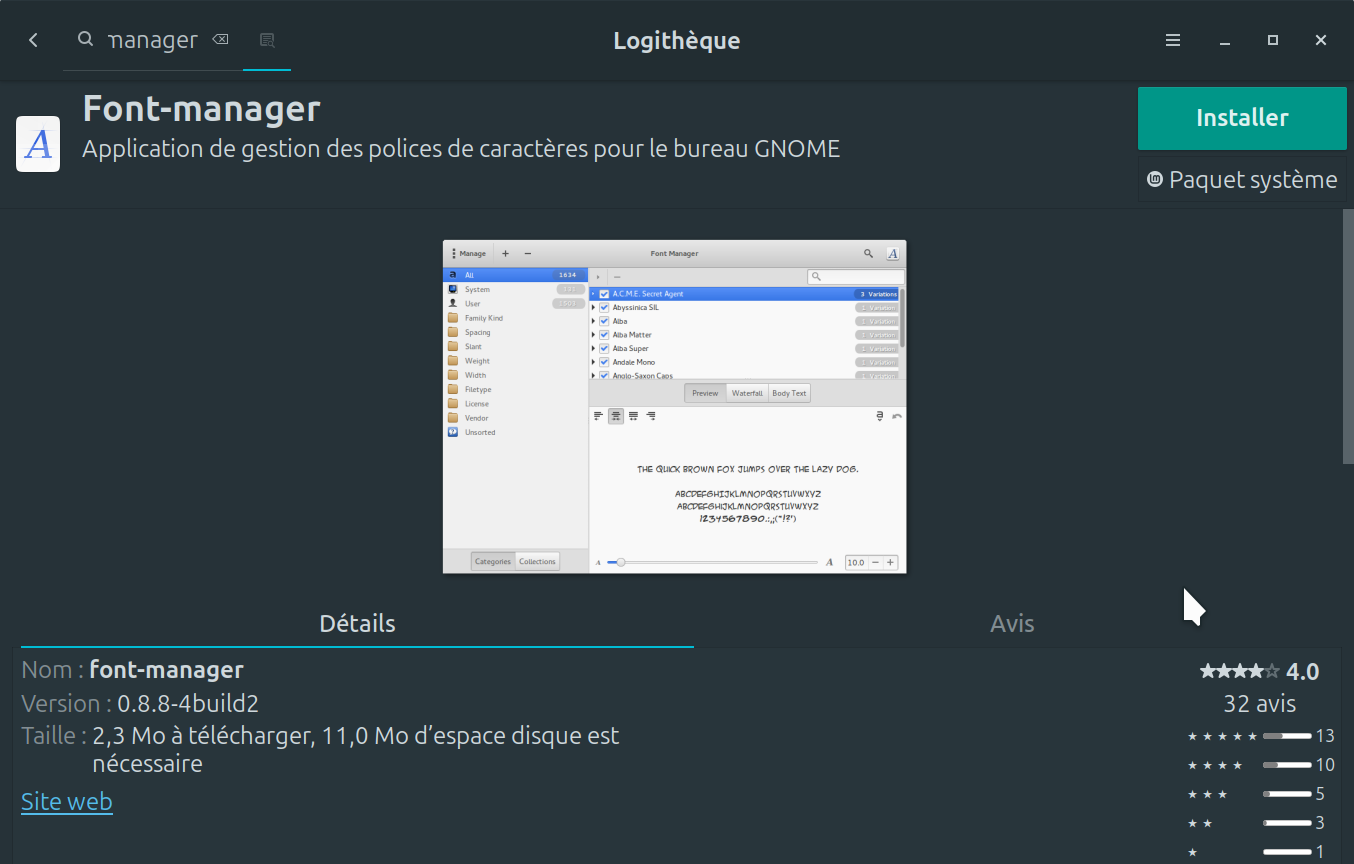
Task: Click the five-star rating bar showing 13
Action: coord(1286,736)
